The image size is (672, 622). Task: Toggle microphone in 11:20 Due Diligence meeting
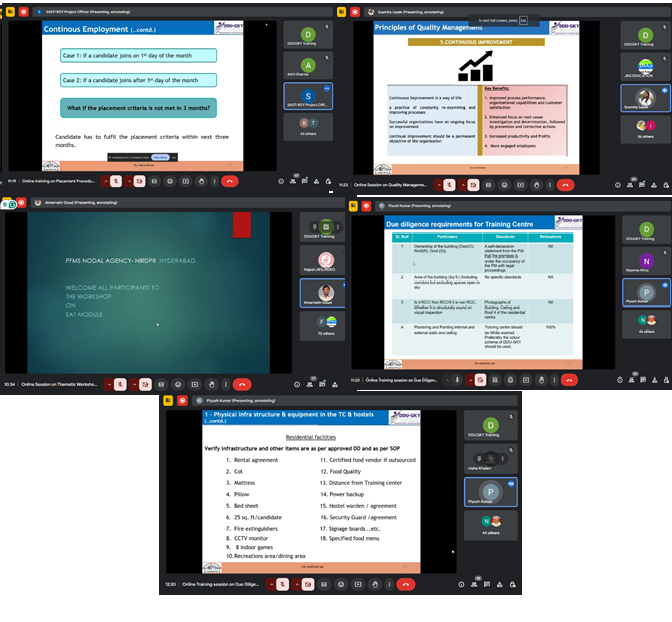pyautogui.click(x=457, y=380)
